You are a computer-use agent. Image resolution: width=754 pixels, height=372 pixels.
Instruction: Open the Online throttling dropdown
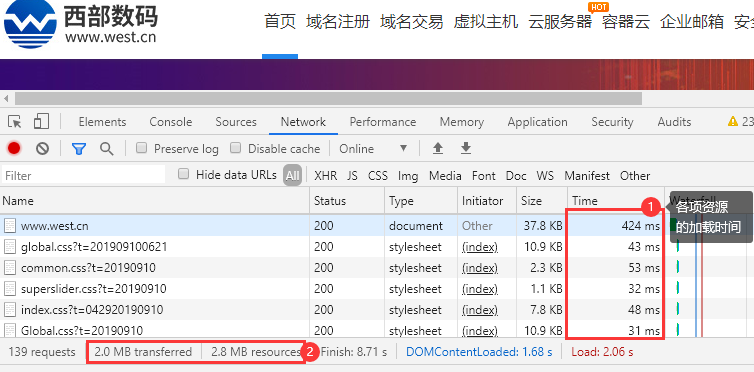[373, 149]
